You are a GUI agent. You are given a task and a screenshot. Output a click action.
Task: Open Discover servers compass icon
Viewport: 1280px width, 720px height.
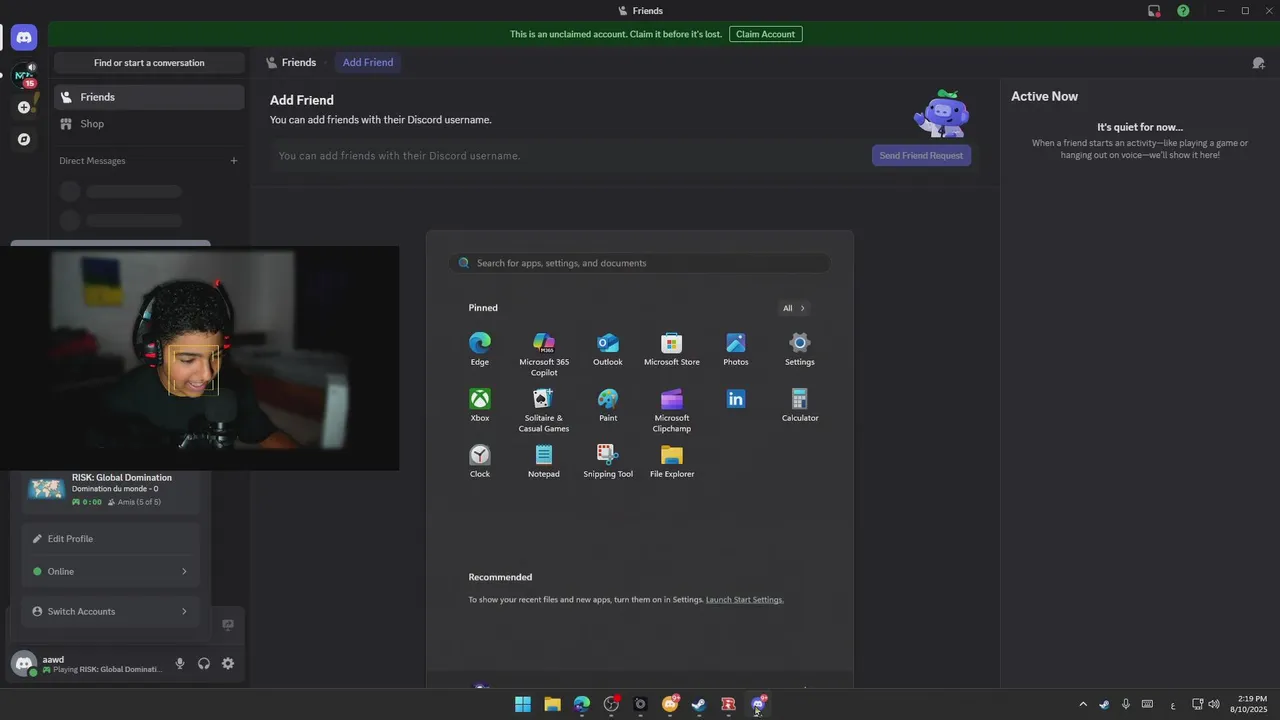click(x=24, y=139)
